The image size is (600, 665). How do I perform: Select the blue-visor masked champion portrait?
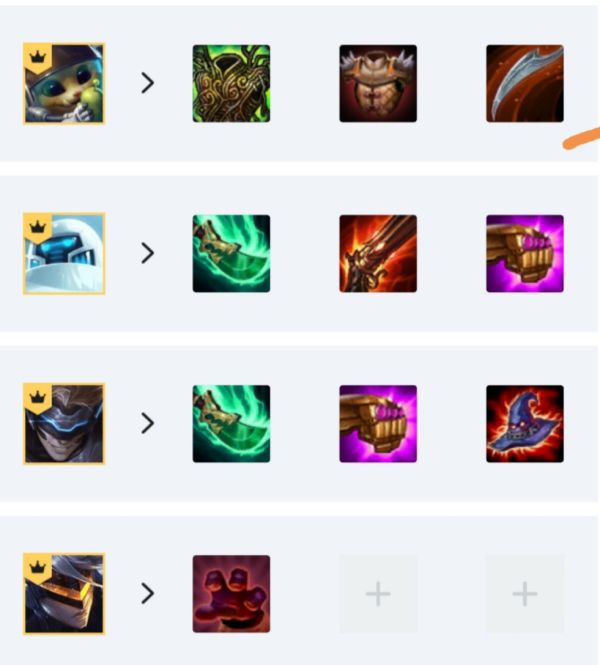click(64, 424)
